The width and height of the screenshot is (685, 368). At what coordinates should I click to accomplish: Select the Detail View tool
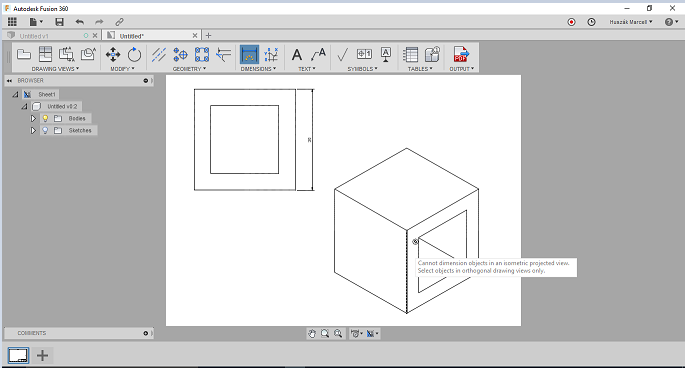88,55
